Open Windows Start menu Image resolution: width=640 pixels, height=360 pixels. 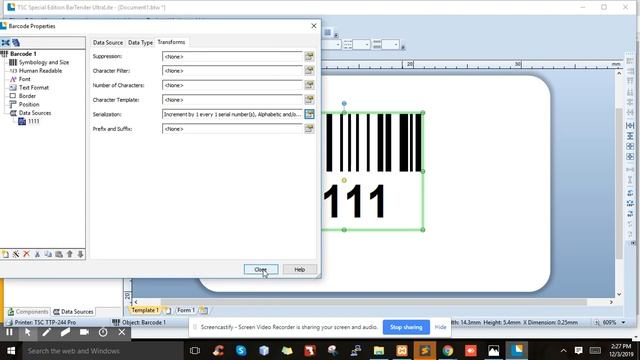11,351
